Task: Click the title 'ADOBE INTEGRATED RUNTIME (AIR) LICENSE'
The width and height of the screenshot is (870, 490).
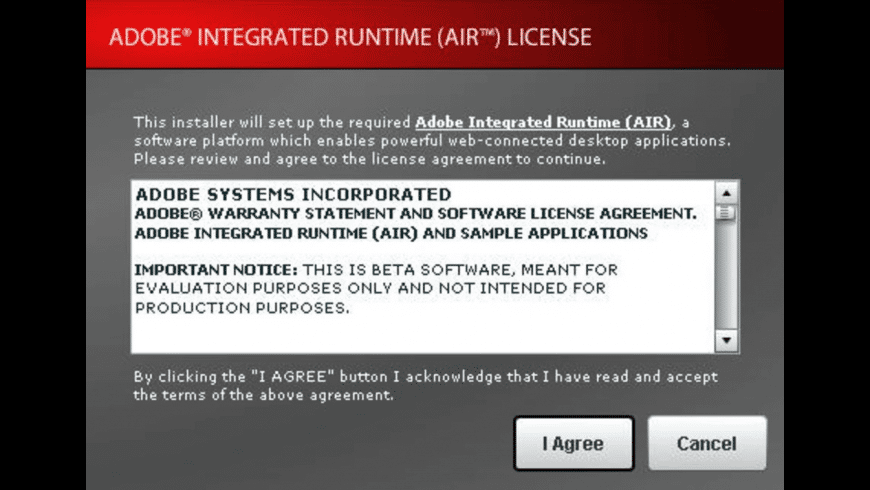Action: pos(351,37)
